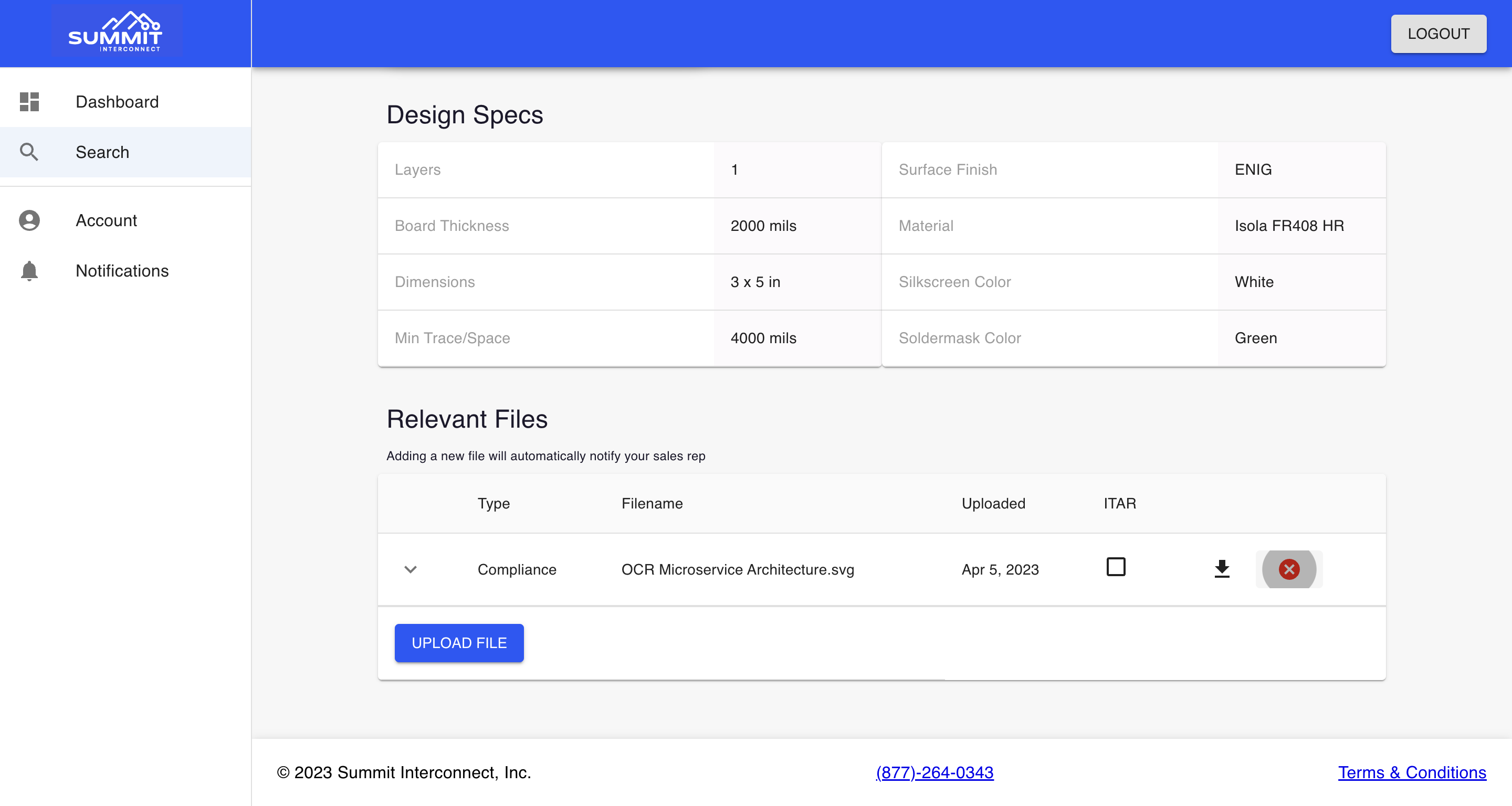This screenshot has width=1512, height=806.
Task: Click the Compliance type cell
Action: (517, 569)
